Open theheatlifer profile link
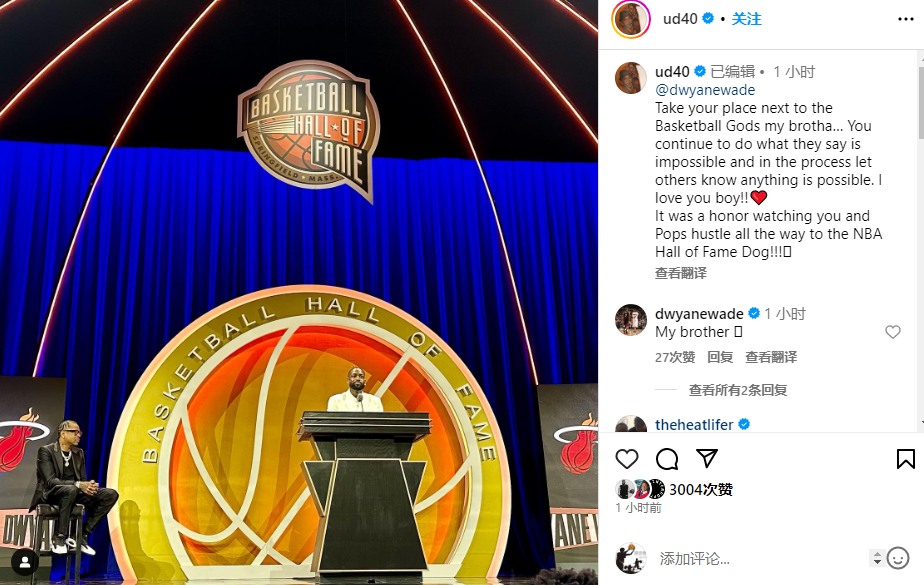This screenshot has height=585, width=924. 694,425
